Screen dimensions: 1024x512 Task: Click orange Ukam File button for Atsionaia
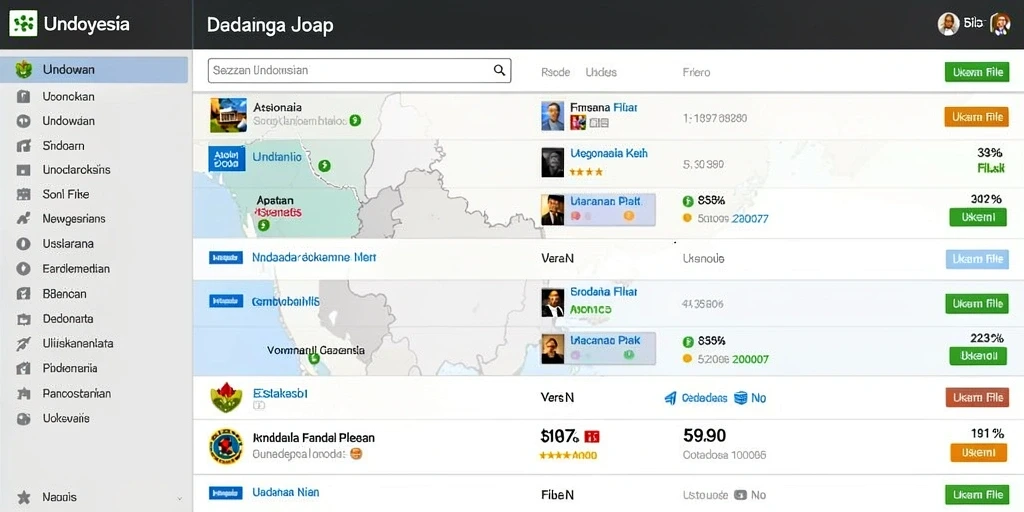click(977, 117)
